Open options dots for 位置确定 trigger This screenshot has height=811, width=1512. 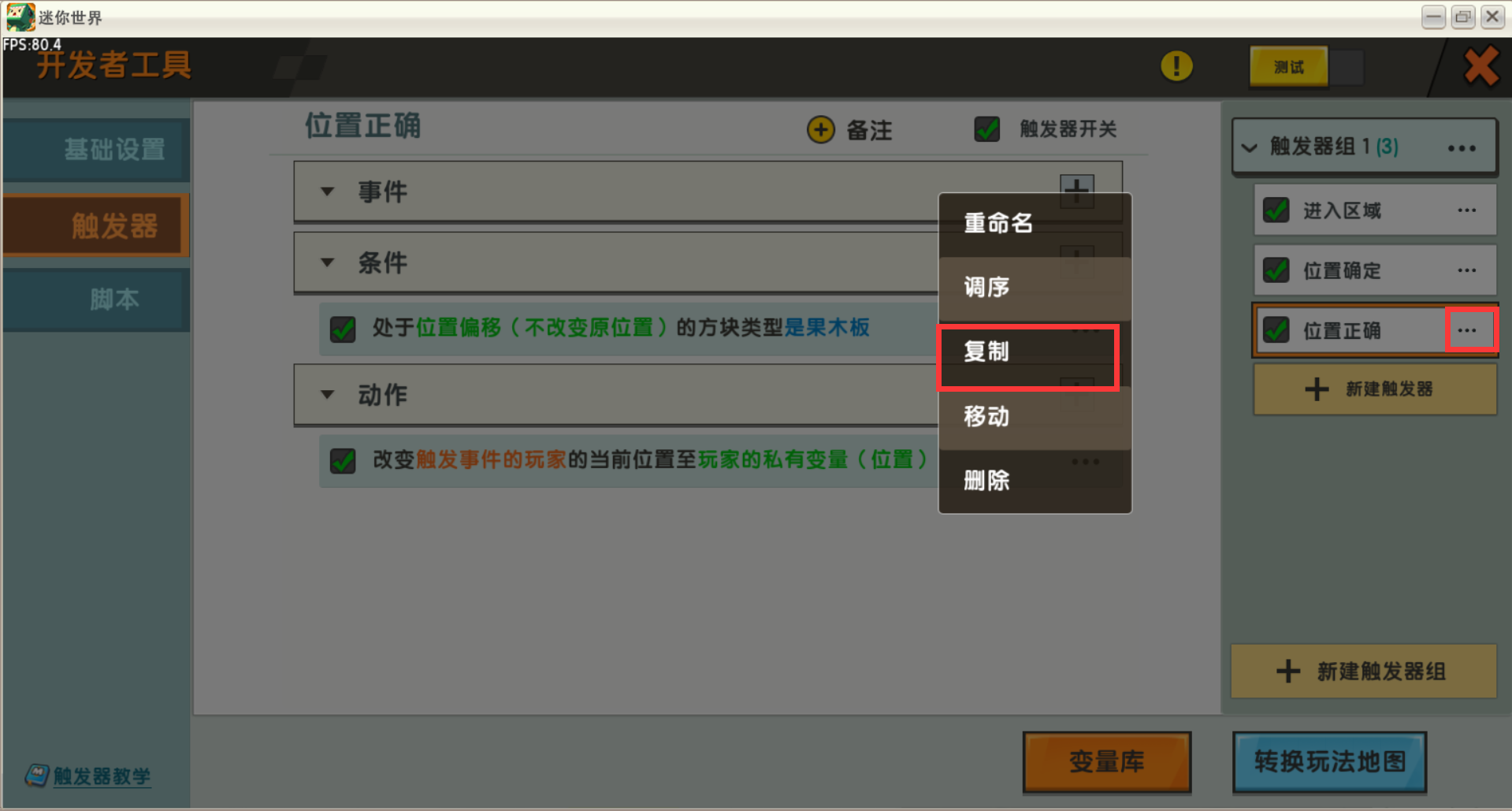1467,270
